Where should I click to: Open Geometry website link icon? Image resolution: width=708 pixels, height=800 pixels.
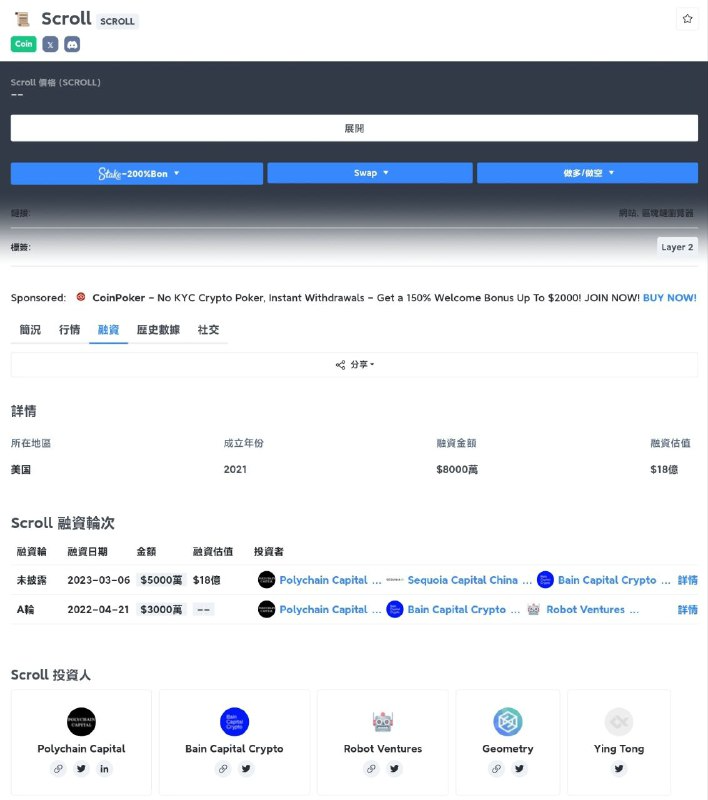click(x=496, y=768)
